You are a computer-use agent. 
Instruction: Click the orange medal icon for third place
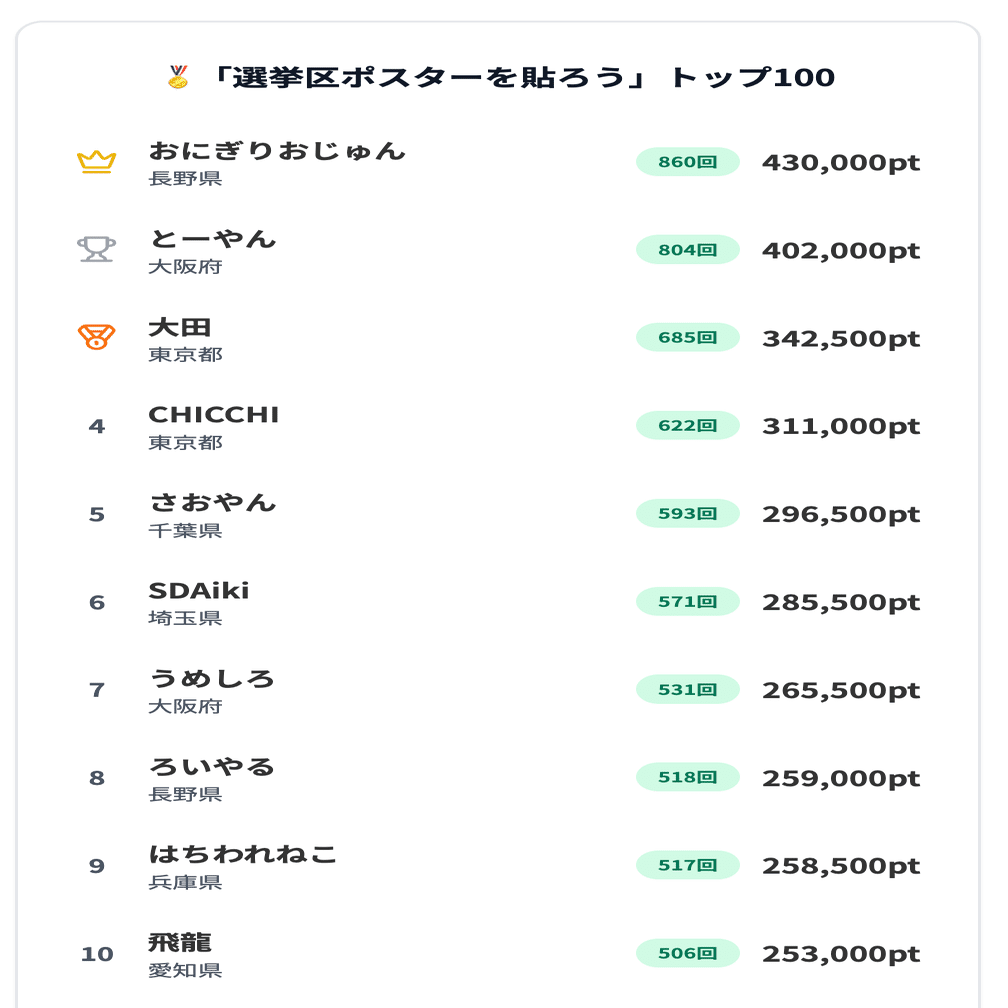click(96, 337)
